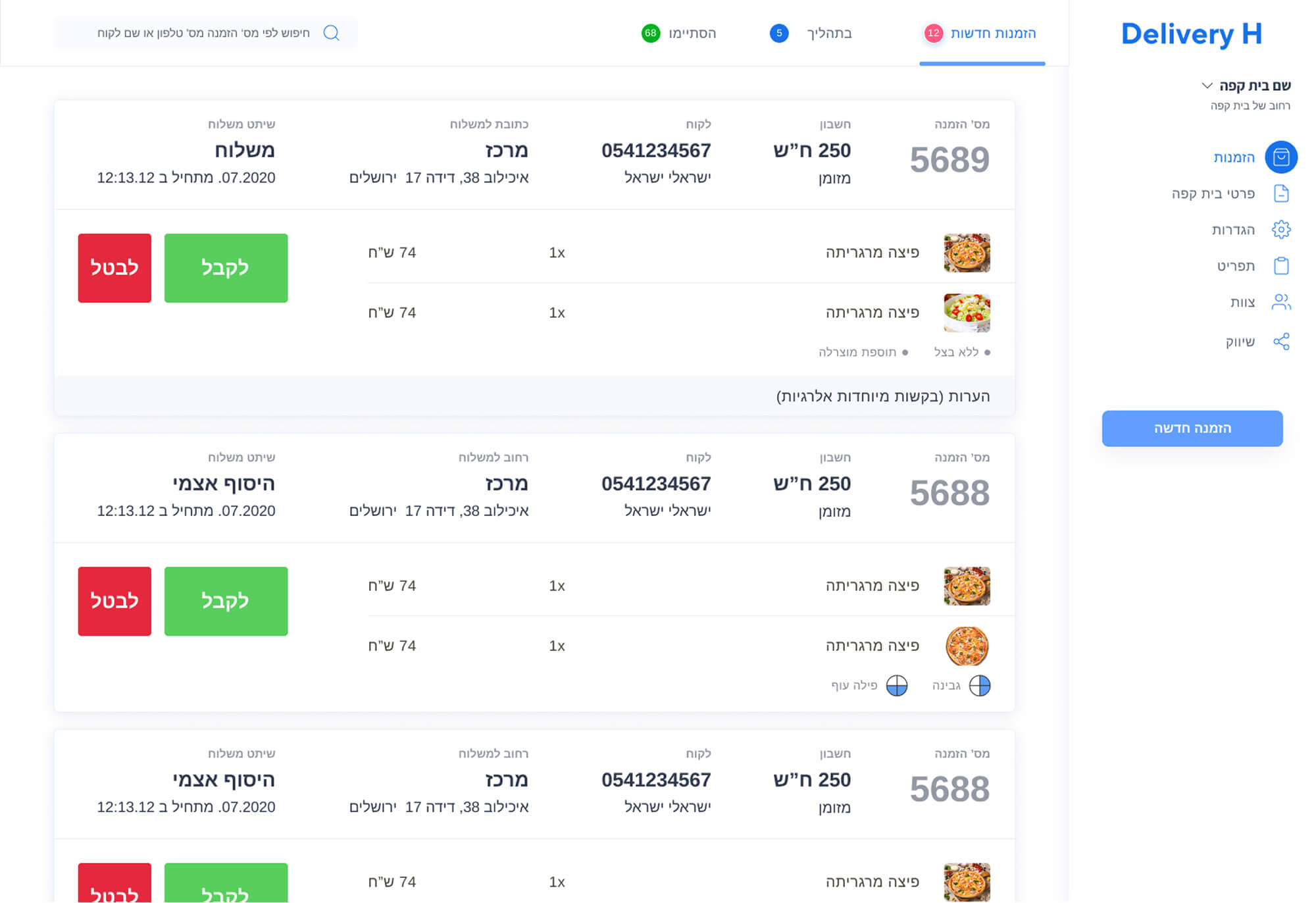Click the marketing share icon
Image resolution: width=1316 pixels, height=903 pixels.
1280,342
